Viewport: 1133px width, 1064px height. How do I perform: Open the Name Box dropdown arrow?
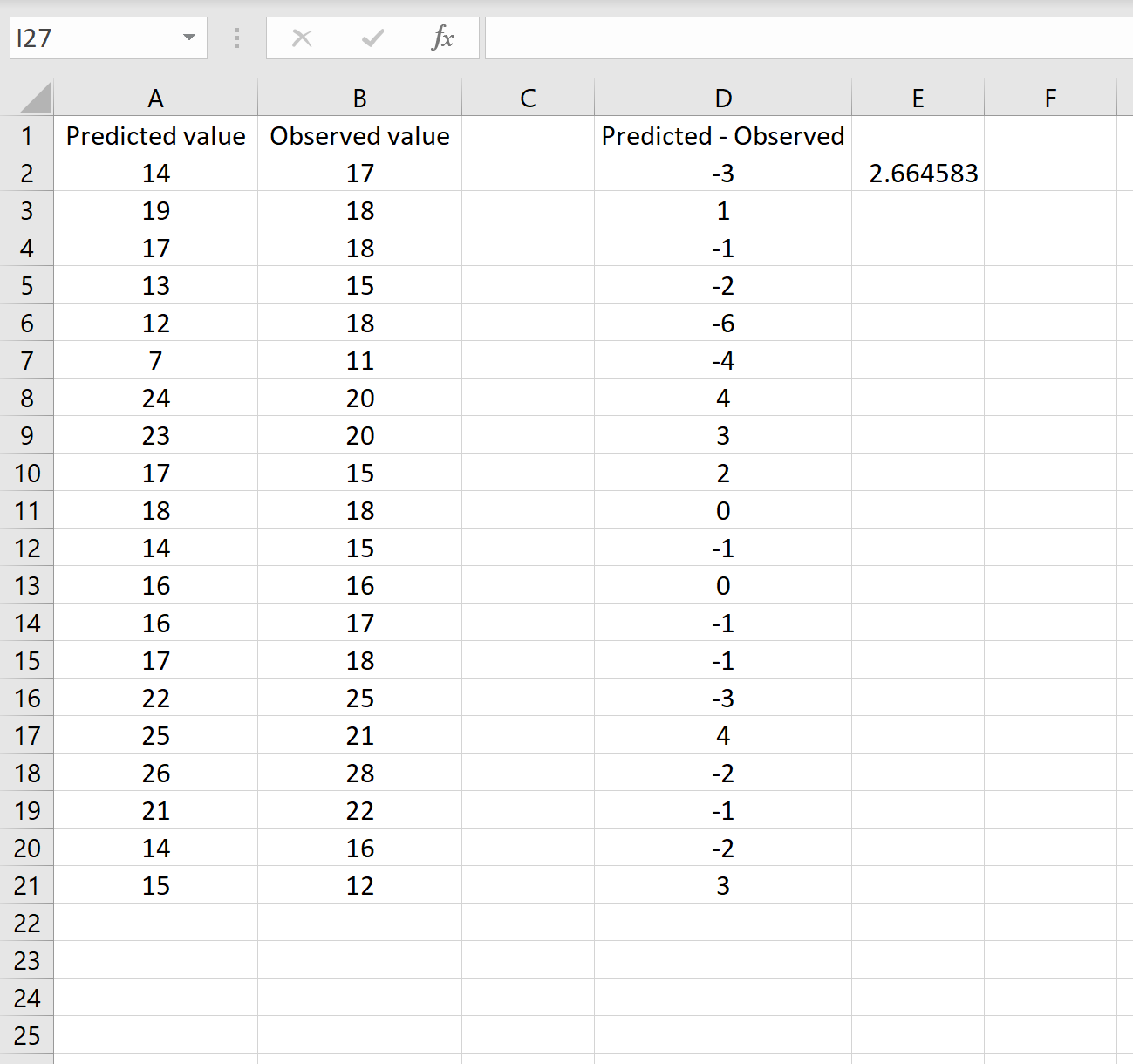pyautogui.click(x=188, y=38)
